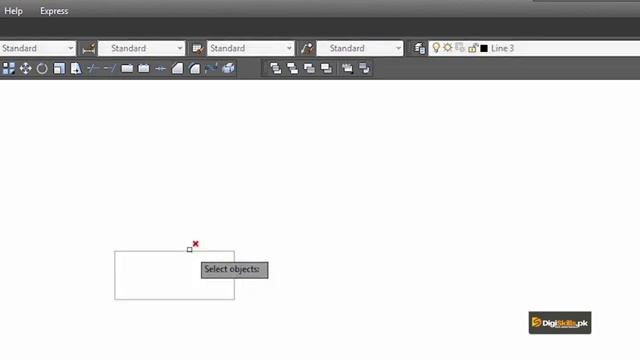Image resolution: width=640 pixels, height=360 pixels.
Task: Click Send Hatches to Back icon
Action: [x=364, y=68]
